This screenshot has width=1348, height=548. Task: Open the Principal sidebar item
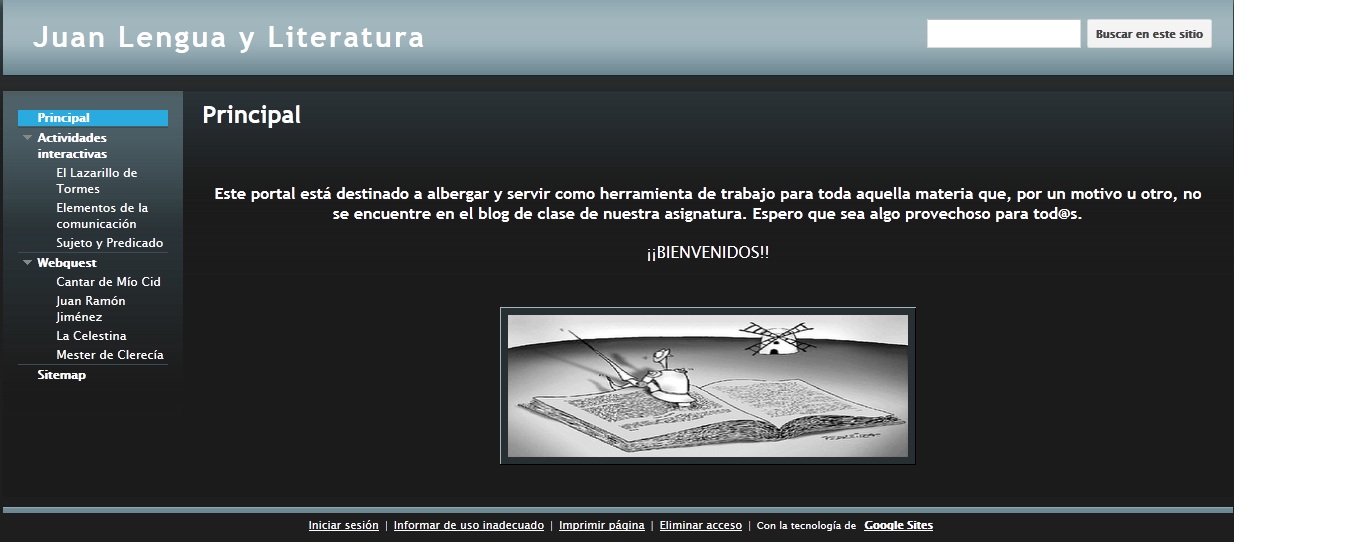click(93, 118)
